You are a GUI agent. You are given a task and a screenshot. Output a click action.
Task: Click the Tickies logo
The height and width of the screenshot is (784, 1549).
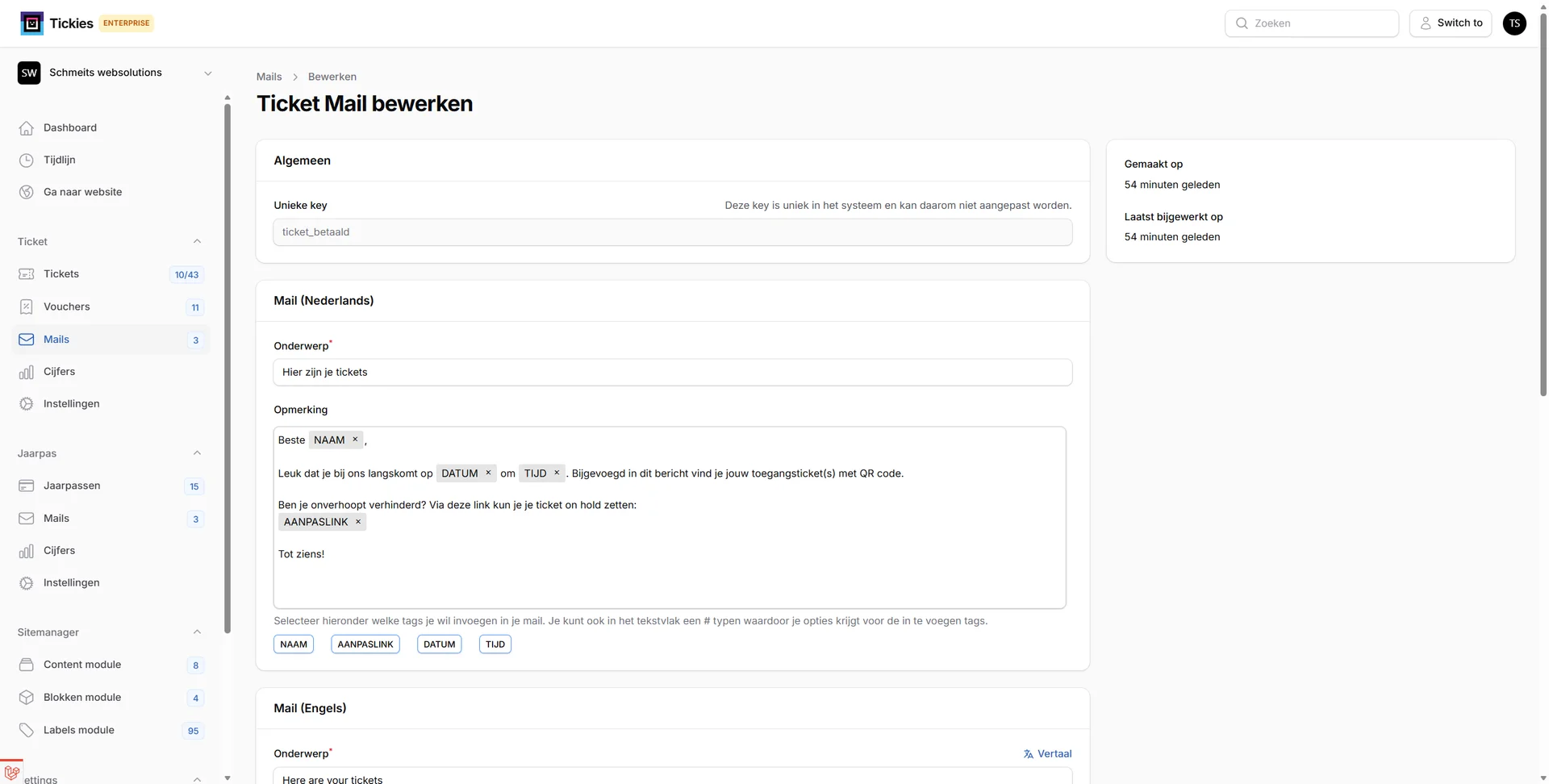click(x=31, y=23)
